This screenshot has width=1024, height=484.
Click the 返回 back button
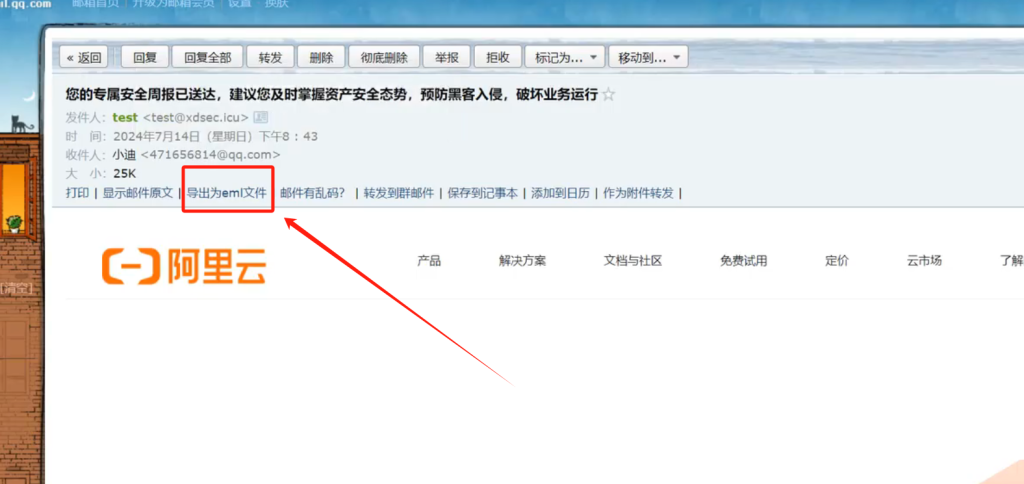point(84,57)
